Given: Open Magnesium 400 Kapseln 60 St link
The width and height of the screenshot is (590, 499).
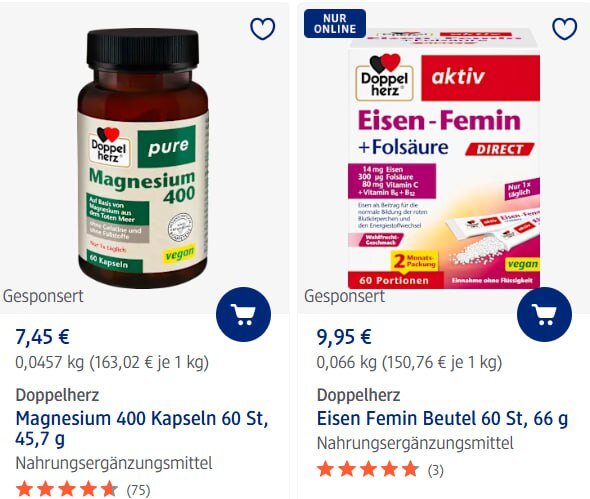Looking at the screenshot, I should coord(142,428).
